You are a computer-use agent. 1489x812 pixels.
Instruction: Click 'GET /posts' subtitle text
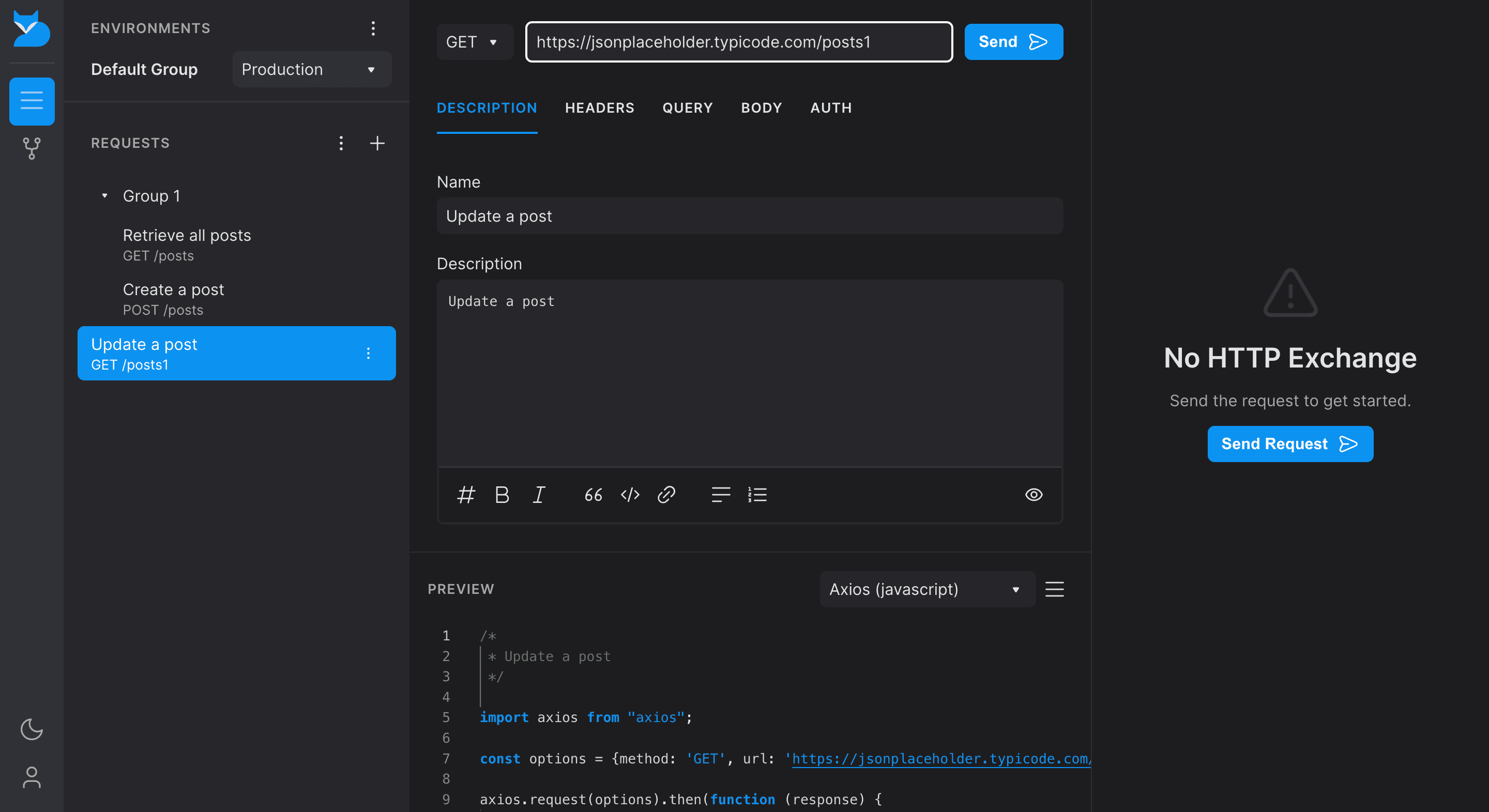pos(158,255)
